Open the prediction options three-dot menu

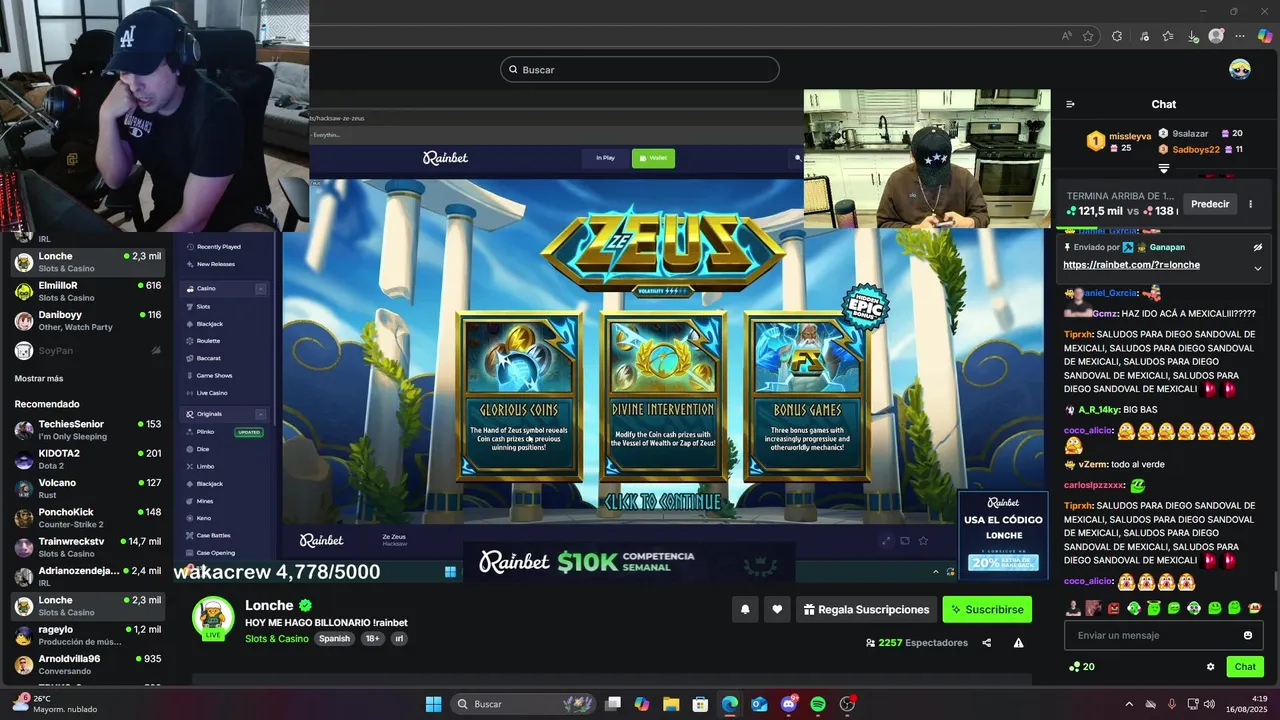(x=1250, y=204)
